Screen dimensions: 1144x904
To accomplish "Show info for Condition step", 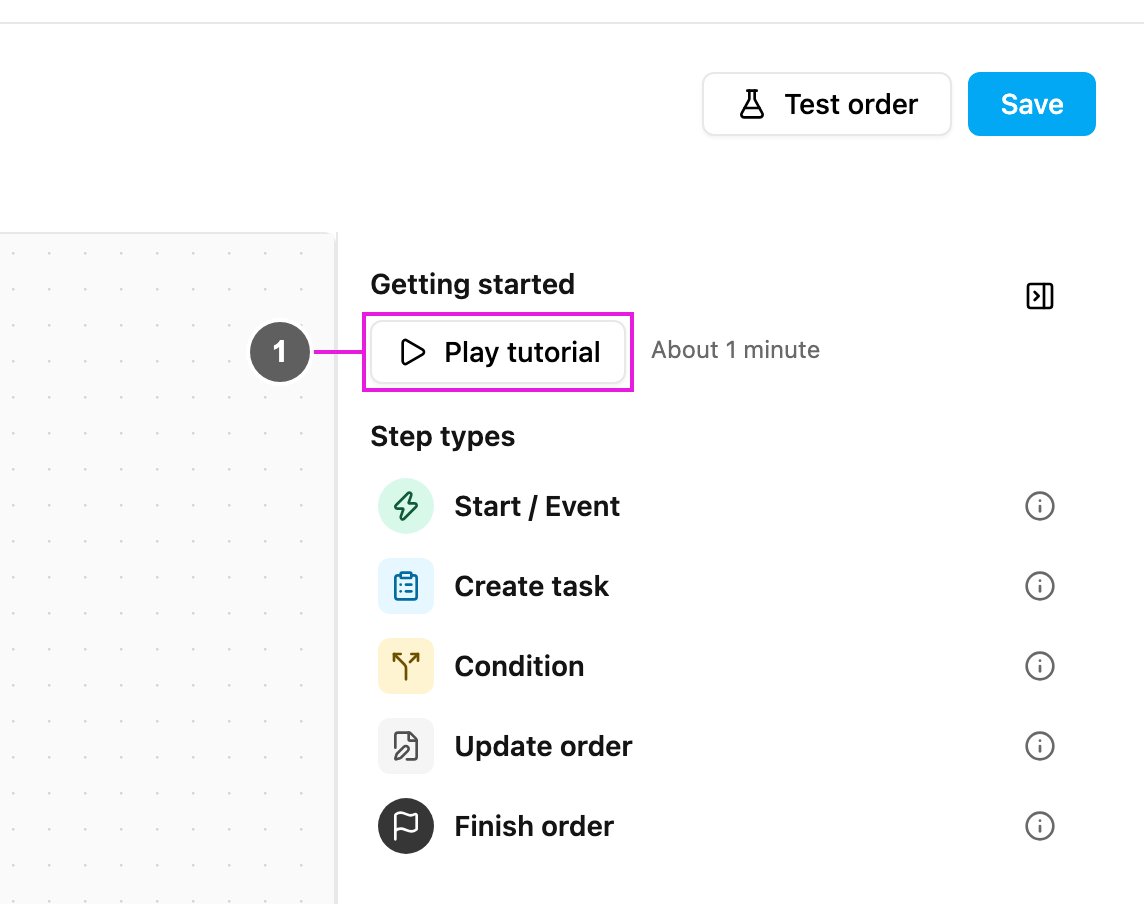I will pos(1040,666).
